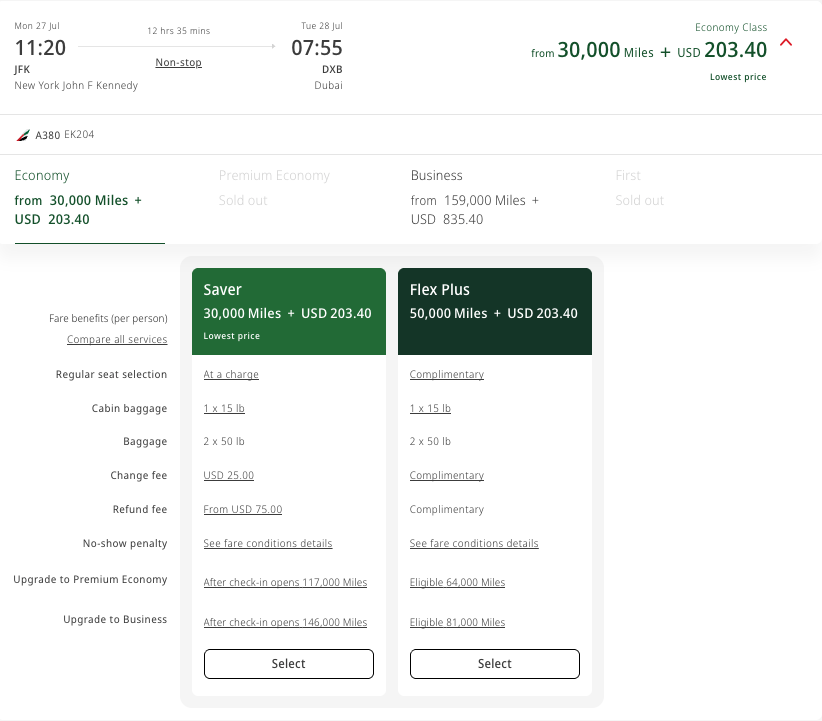This screenshot has width=822, height=721.
Task: Open Saver no-show 'See fare conditions details'
Action: [x=268, y=543]
